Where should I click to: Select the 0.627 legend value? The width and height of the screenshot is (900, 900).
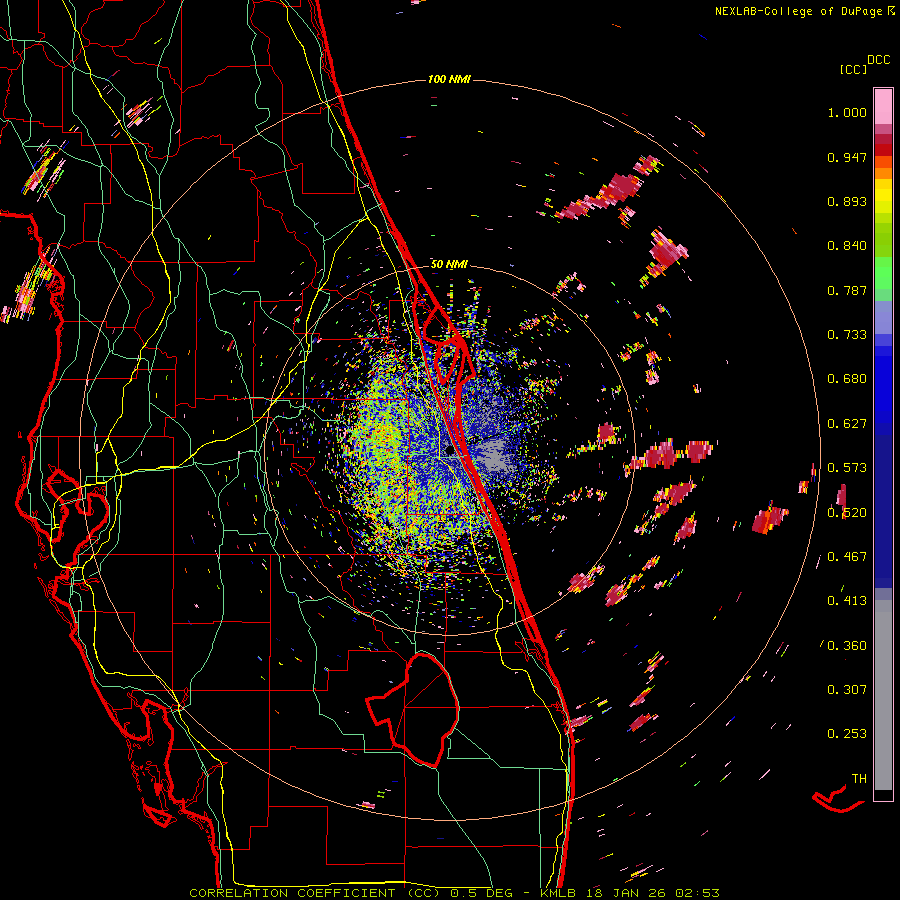847,424
